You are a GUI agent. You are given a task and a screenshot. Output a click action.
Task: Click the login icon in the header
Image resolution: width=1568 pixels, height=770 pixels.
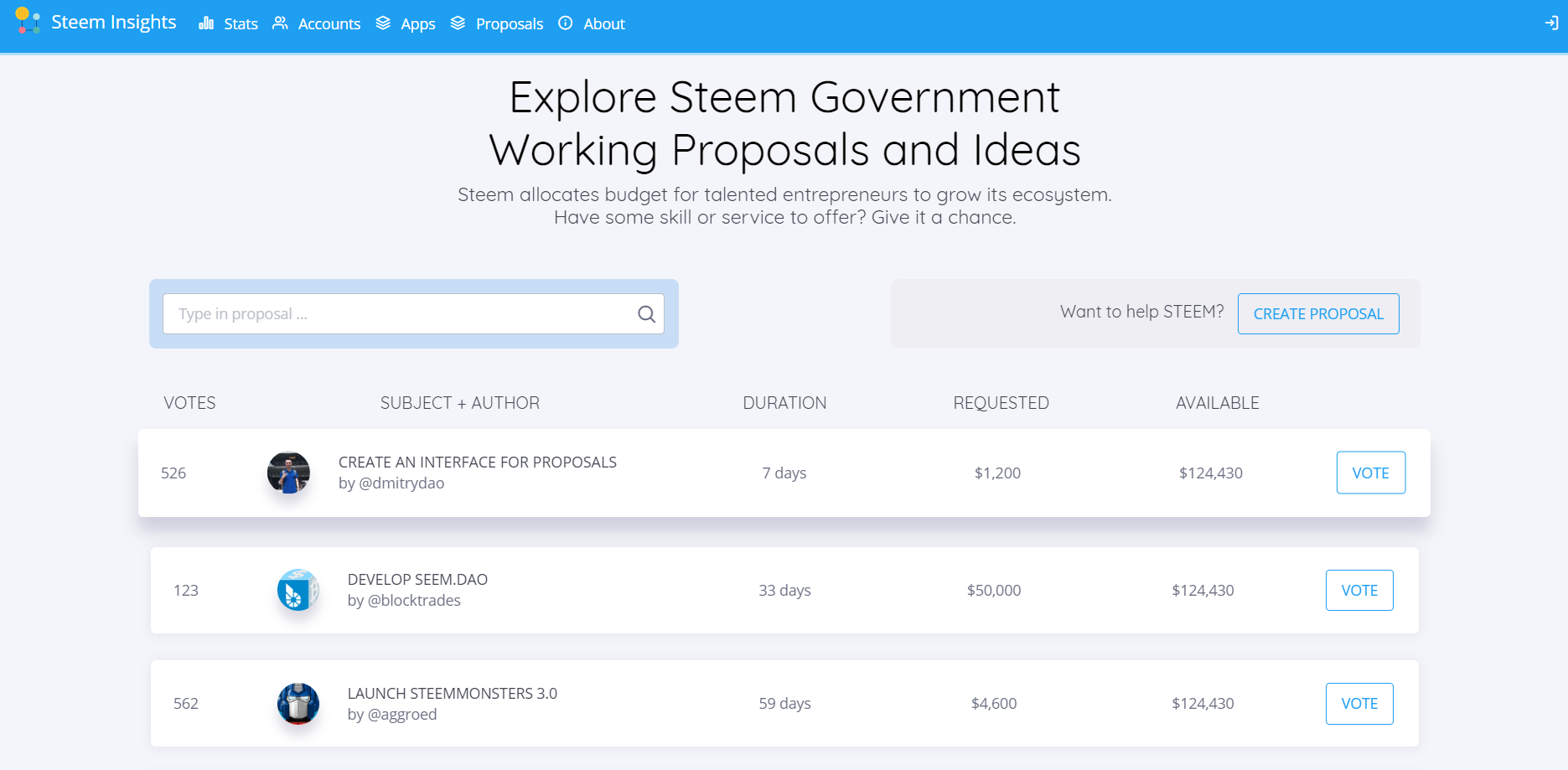coord(1551,23)
